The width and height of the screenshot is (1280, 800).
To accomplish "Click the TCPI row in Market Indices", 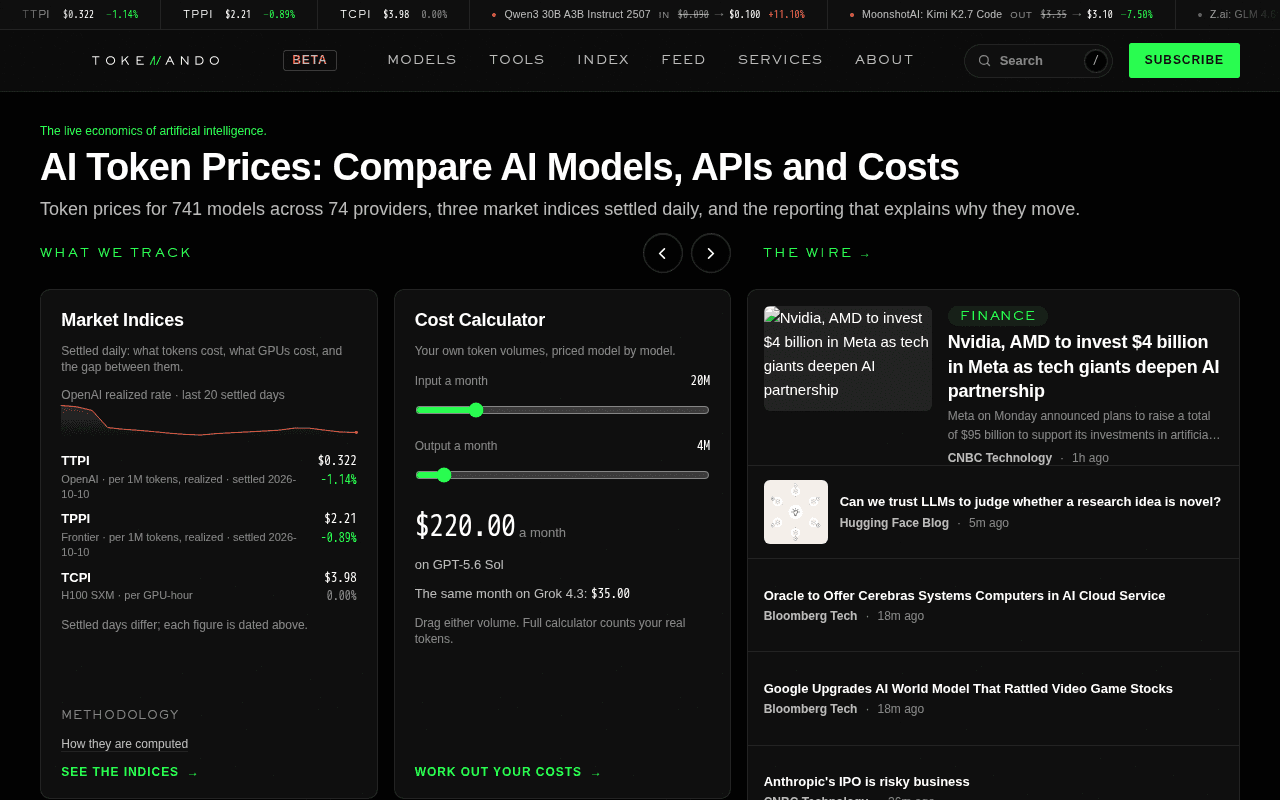I will [209, 586].
